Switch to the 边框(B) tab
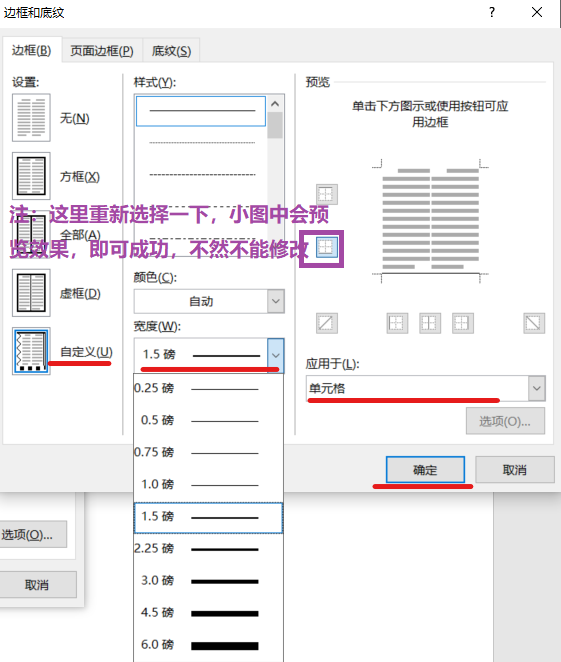Screen dimensions: 561x662 pos(32,51)
